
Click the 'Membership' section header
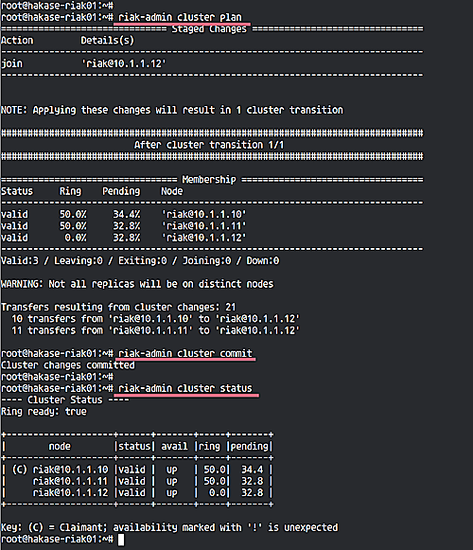click(x=209, y=180)
